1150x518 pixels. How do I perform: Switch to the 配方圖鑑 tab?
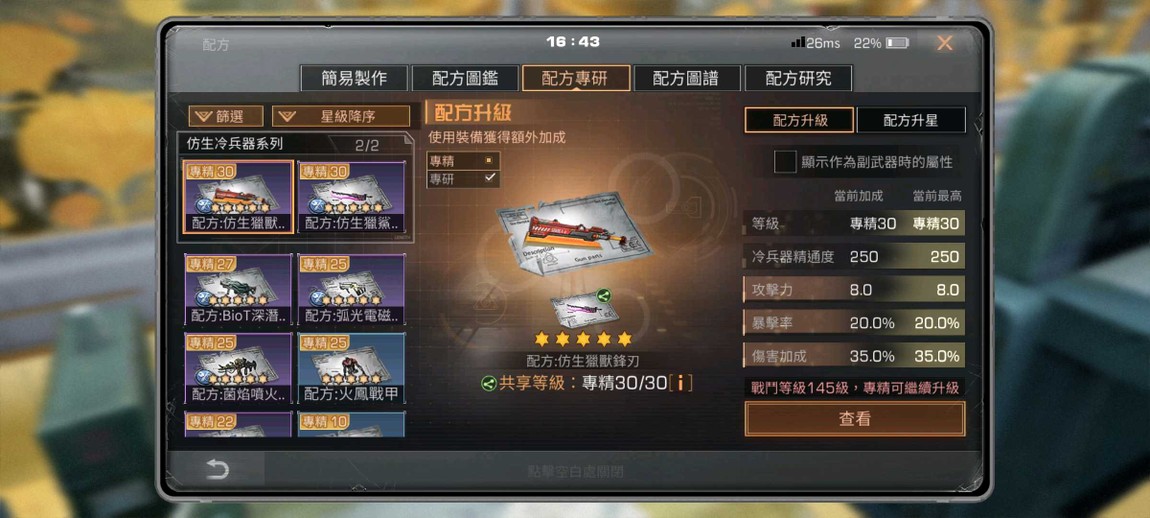pyautogui.click(x=463, y=79)
